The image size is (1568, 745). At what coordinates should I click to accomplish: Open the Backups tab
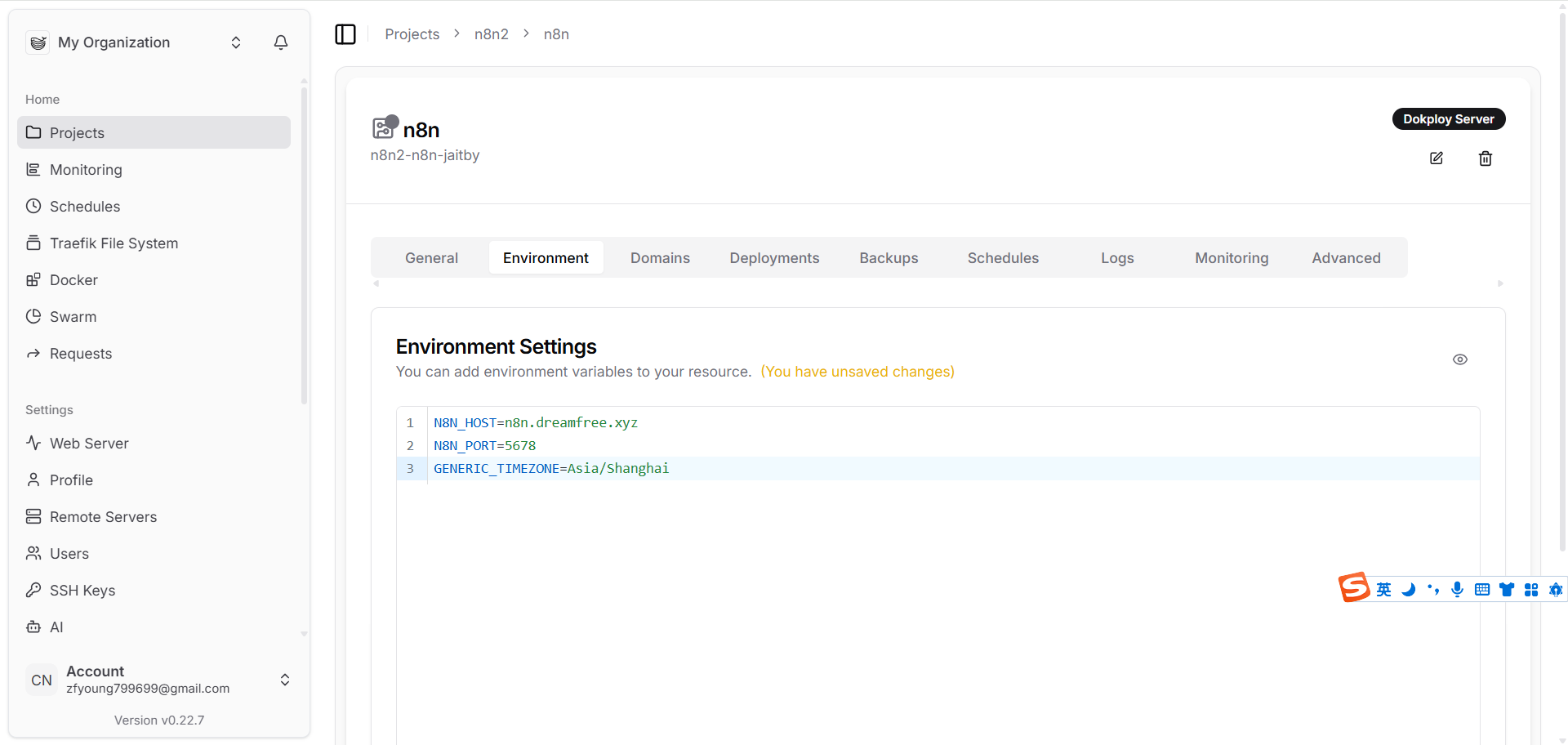889,257
